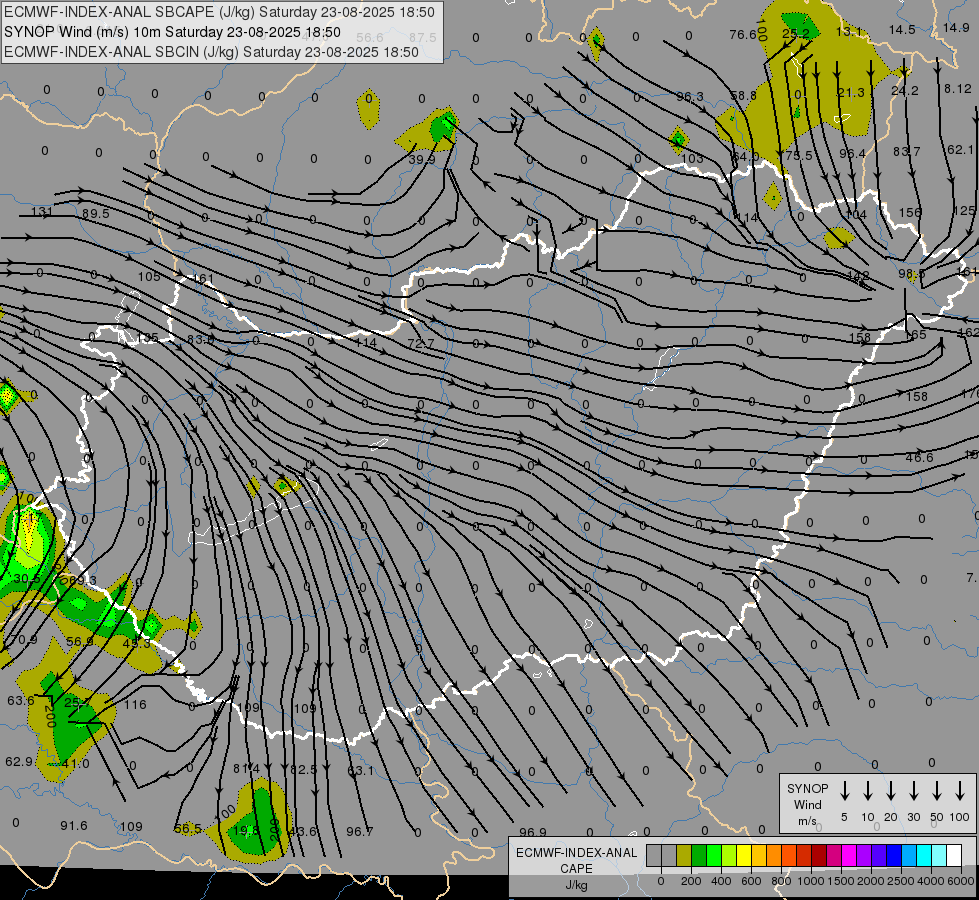Click the map value 63.1

(x=360, y=771)
